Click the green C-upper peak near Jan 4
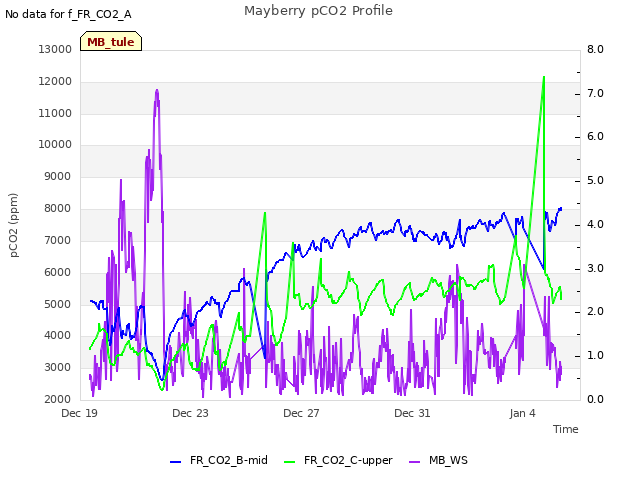This screenshot has width=640, height=480. (544, 78)
